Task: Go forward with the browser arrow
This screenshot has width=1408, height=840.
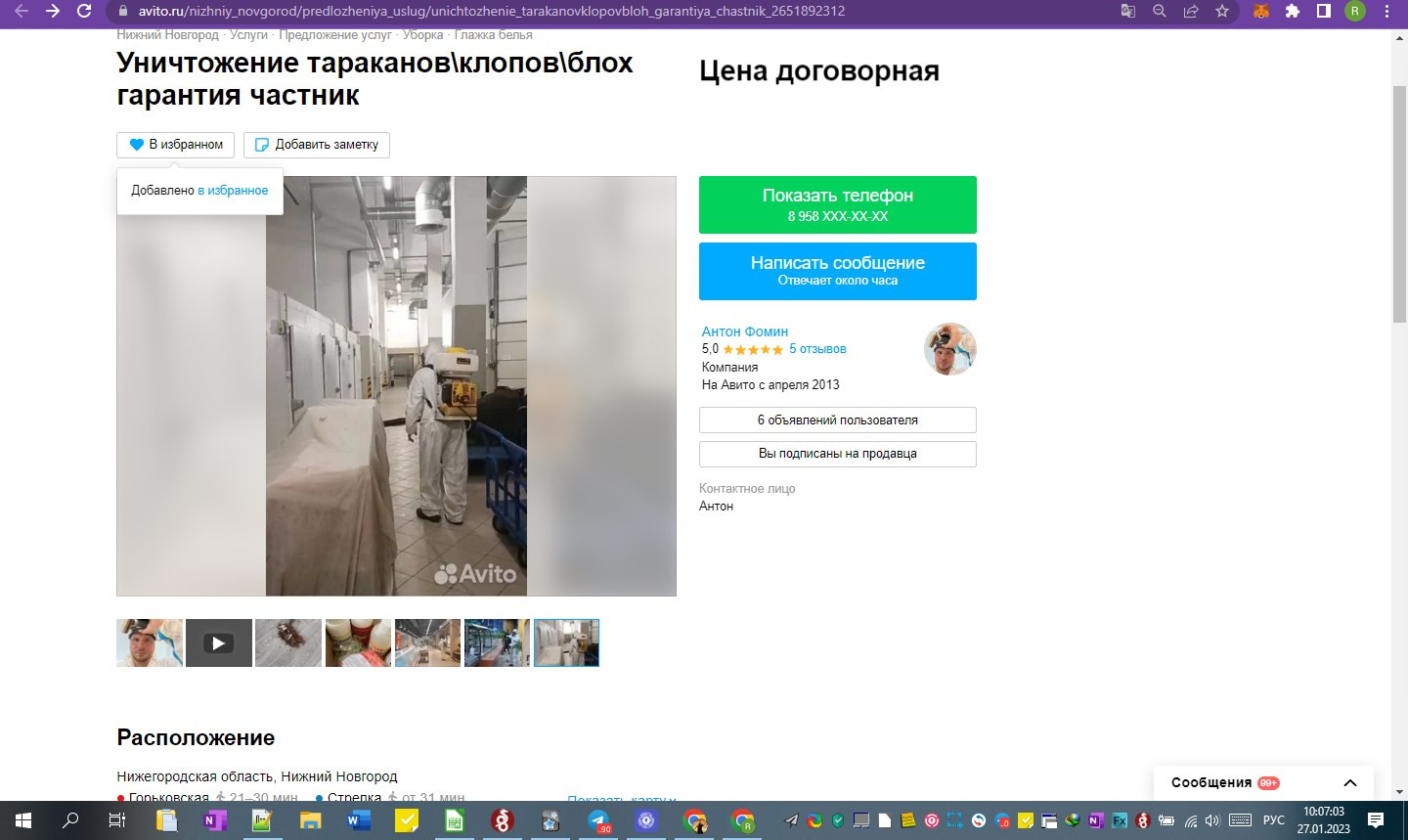Action: click(53, 11)
